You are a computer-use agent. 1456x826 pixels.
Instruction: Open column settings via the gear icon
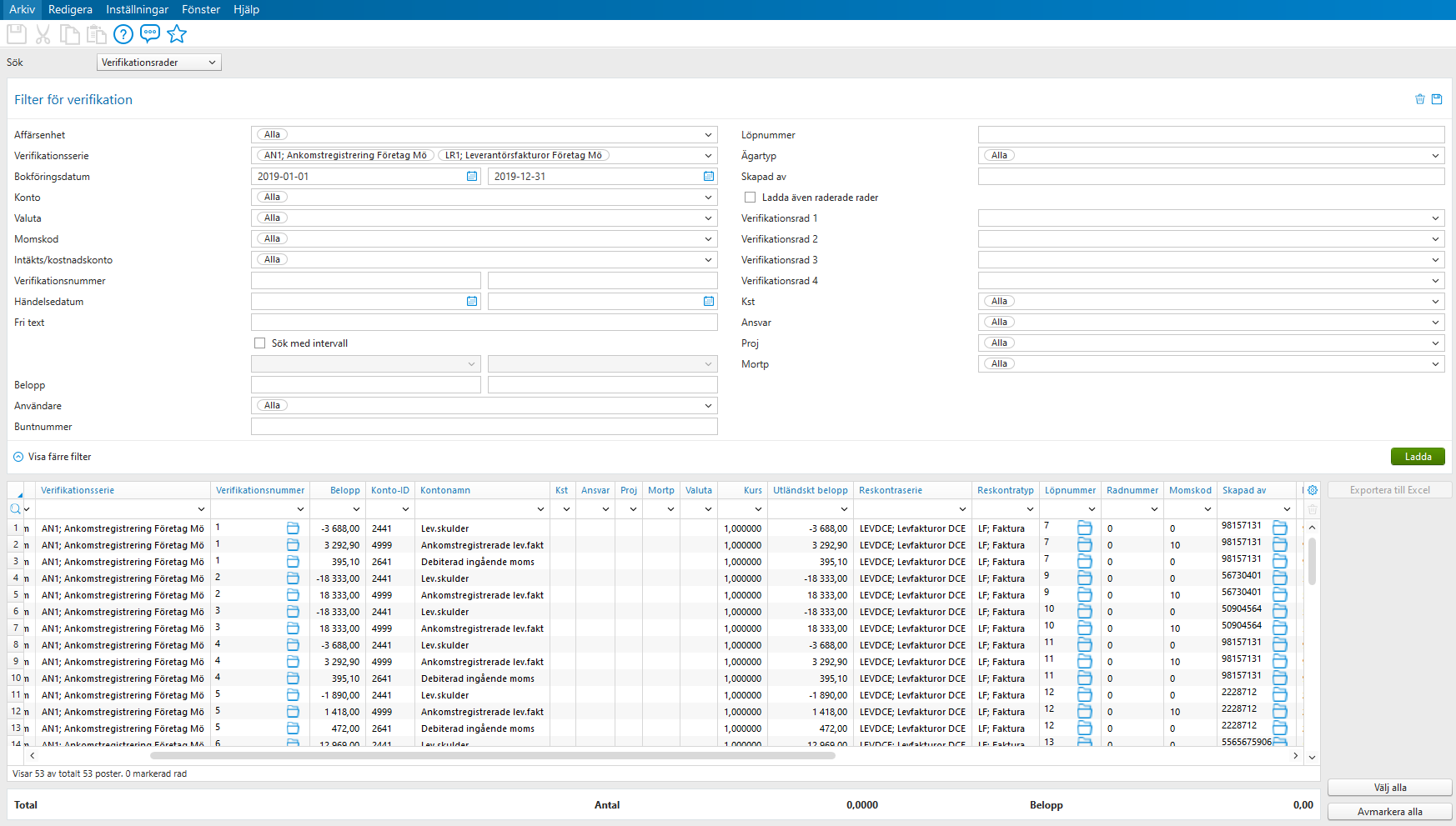tap(1312, 490)
